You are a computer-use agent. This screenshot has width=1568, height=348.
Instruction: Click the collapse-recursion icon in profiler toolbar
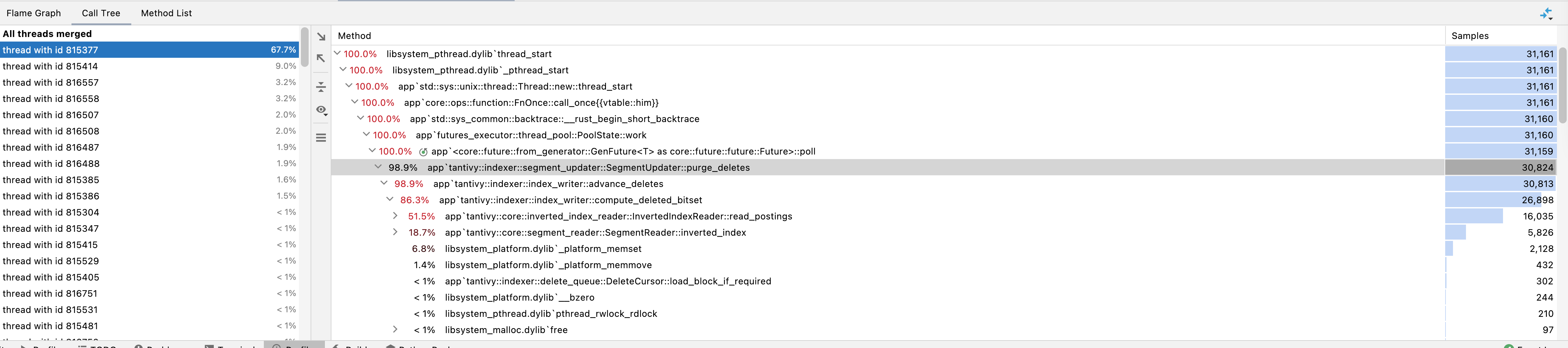(x=321, y=87)
